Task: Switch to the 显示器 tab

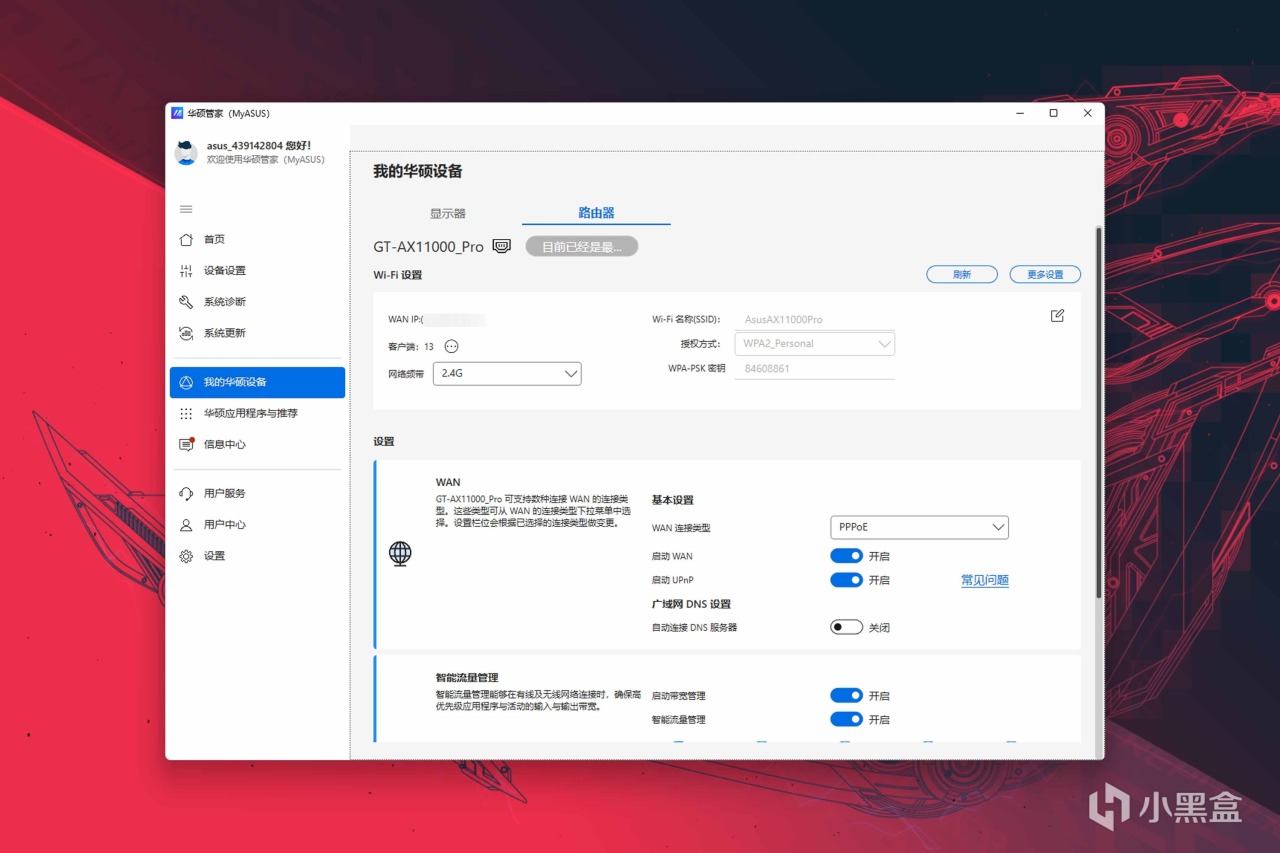Action: click(448, 213)
